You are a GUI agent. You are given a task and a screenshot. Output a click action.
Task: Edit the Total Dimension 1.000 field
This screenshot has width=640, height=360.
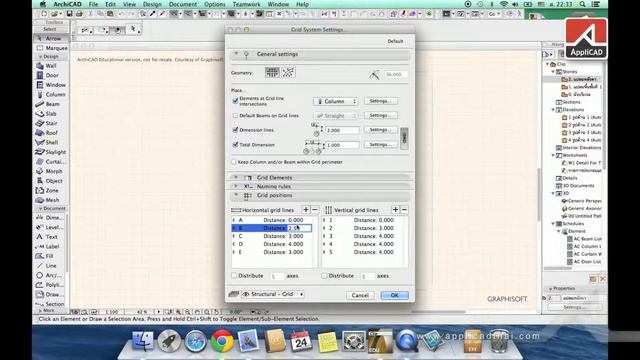(342, 145)
